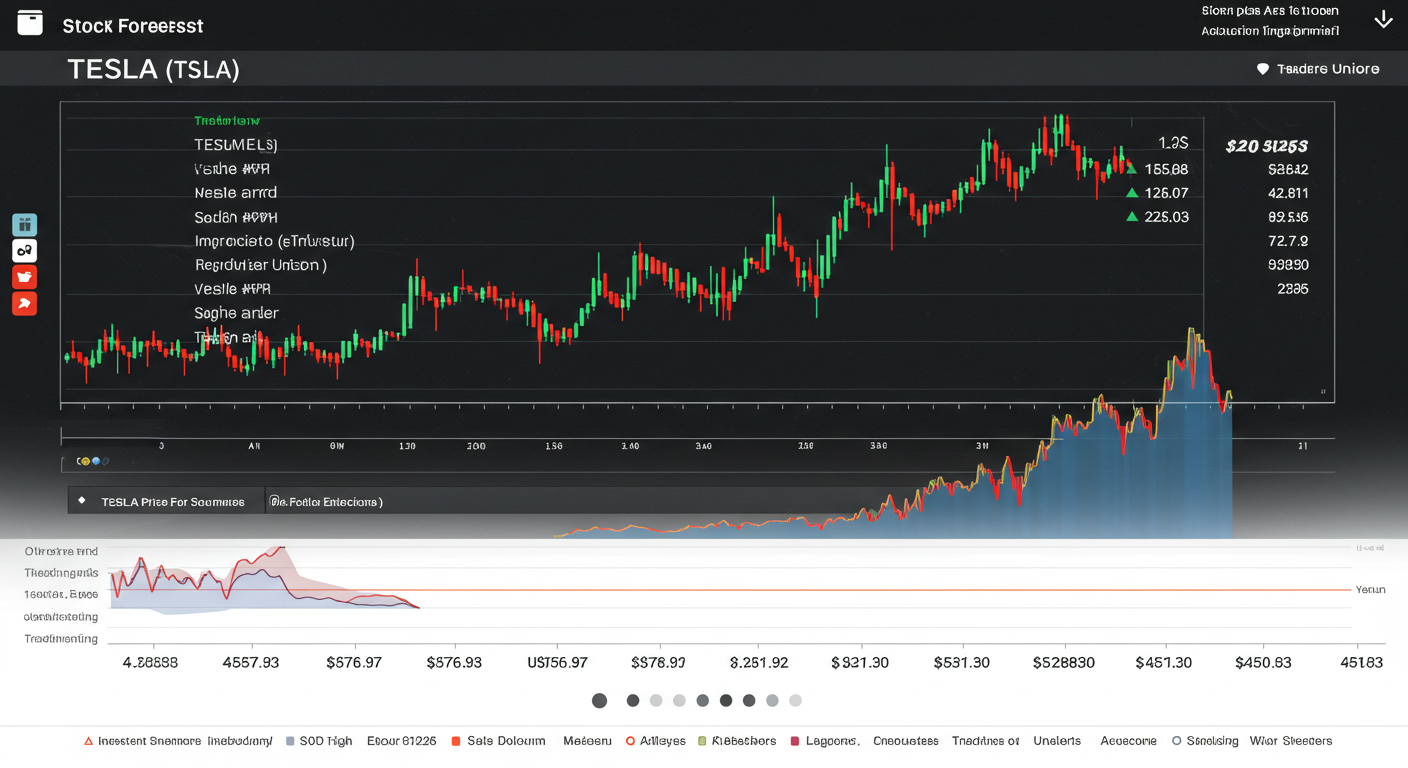Click the Aceecone legend entry
The image size is (1408, 768).
[1128, 741]
